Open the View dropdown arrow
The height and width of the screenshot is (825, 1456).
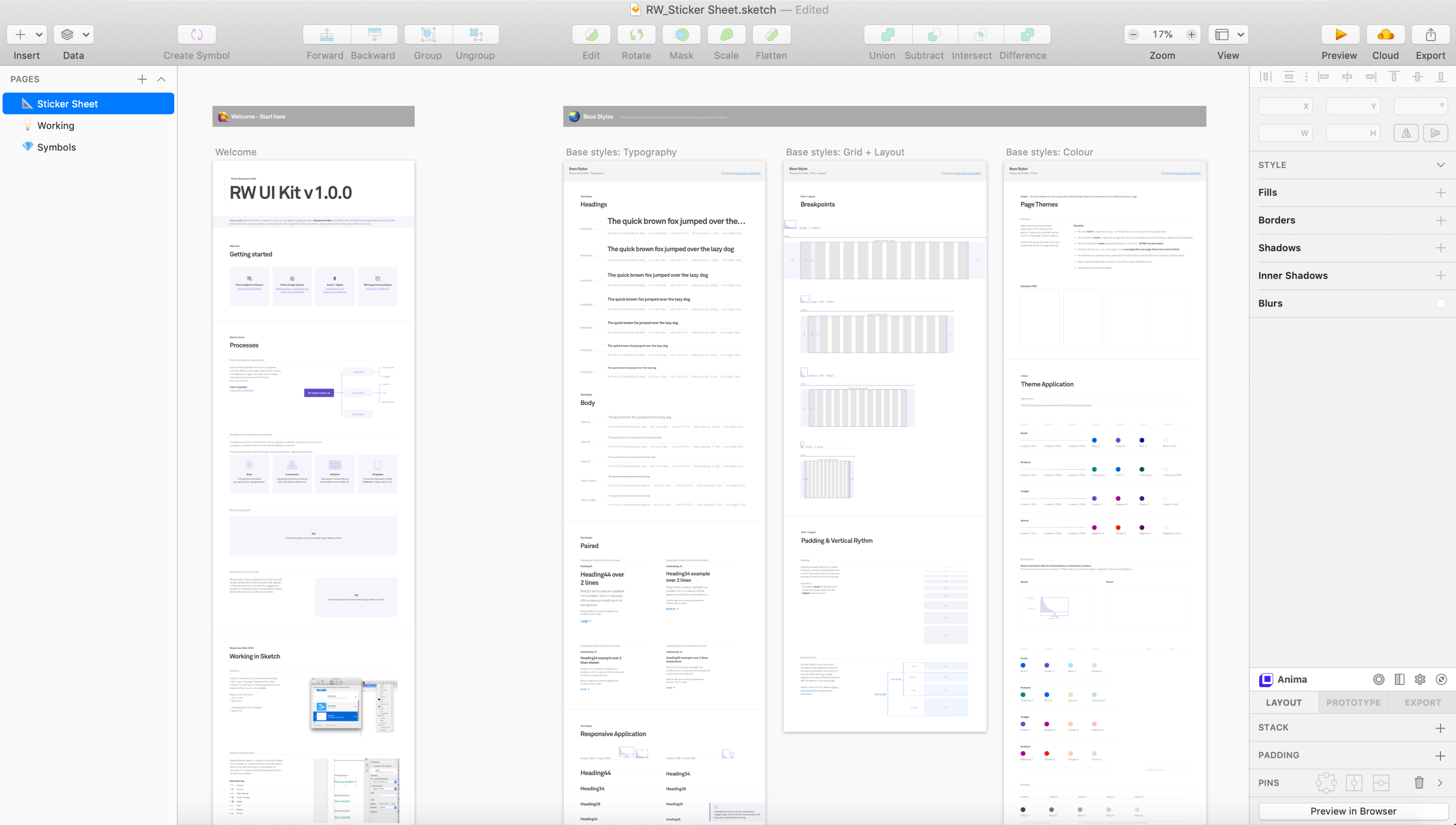(1241, 35)
